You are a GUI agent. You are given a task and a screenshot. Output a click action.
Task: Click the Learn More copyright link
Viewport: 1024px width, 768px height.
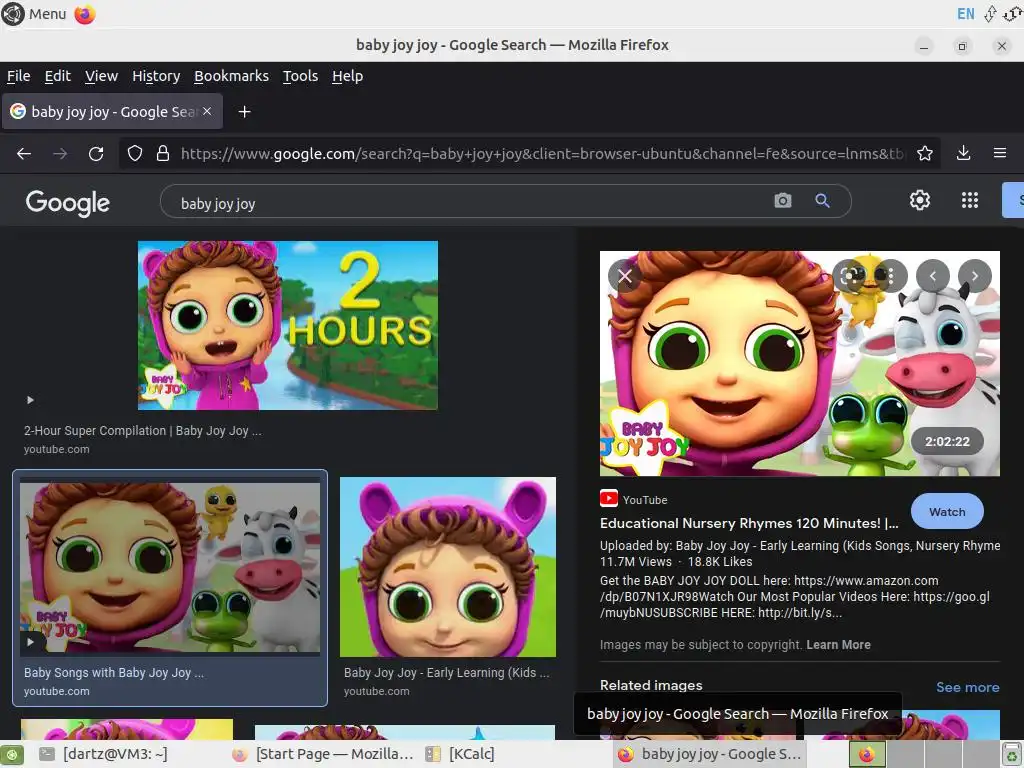click(x=839, y=645)
